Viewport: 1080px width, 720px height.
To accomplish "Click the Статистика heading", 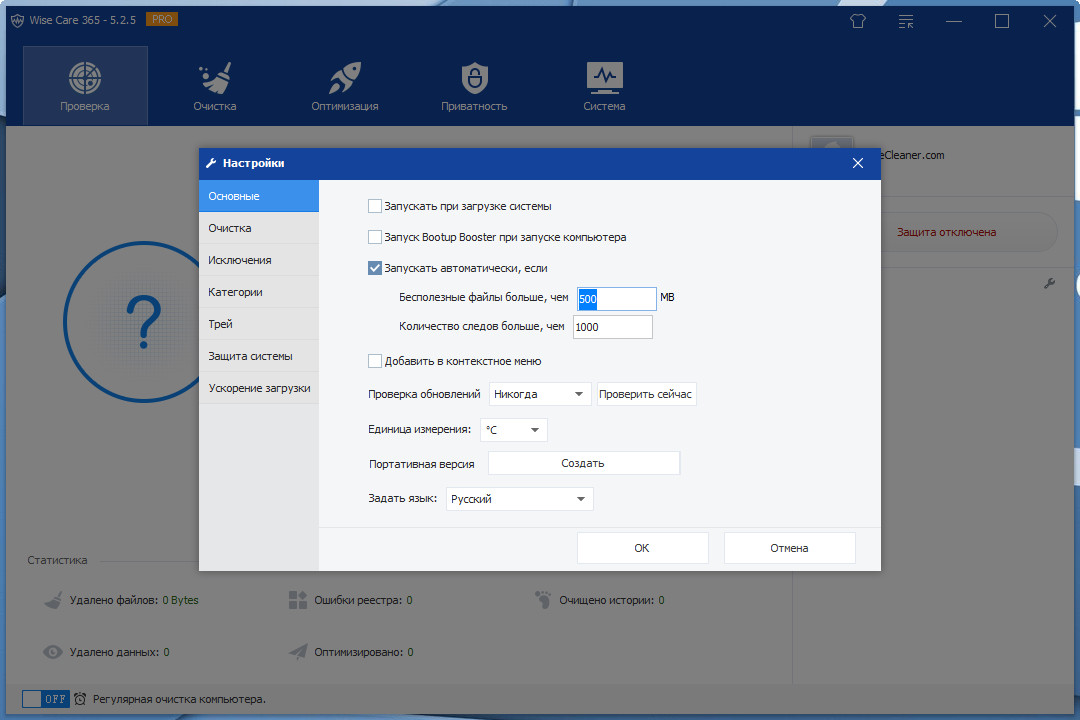I will (57, 560).
